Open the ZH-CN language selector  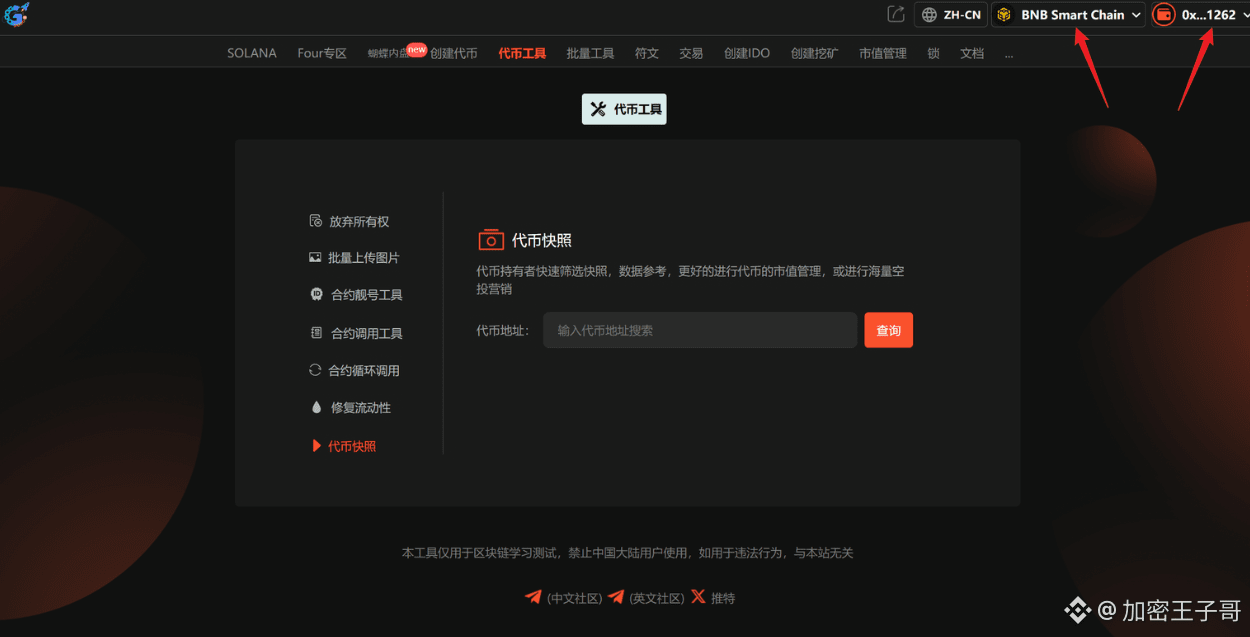(x=950, y=14)
